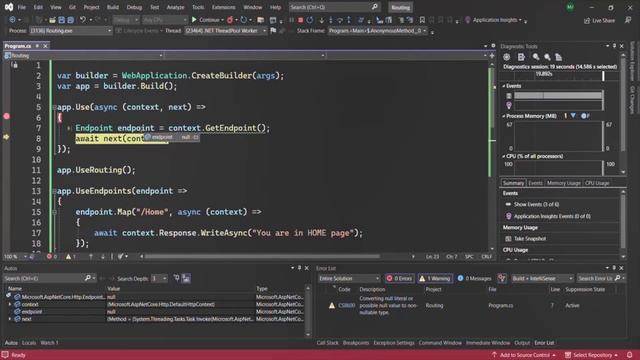Toggle the 0 Messages filter button
The width and height of the screenshot is (640, 360).
point(474,278)
